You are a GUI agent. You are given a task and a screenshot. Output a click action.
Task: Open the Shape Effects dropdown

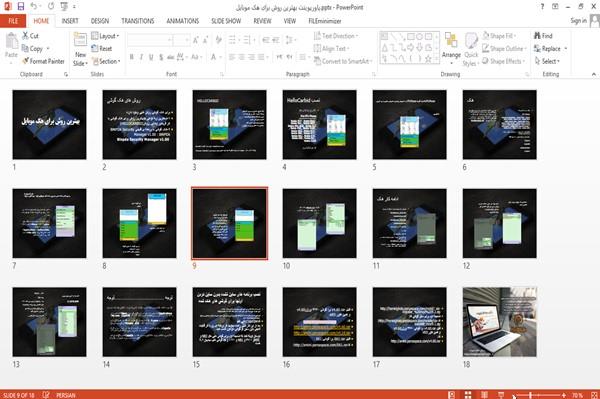503,61
